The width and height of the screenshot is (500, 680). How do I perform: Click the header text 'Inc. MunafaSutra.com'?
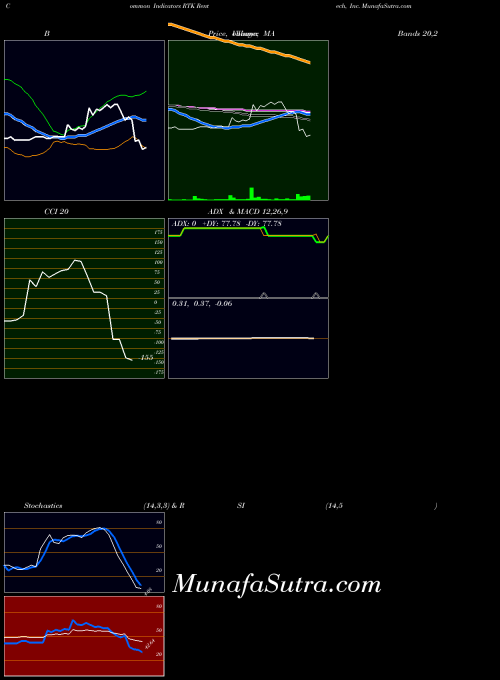pos(380,6)
